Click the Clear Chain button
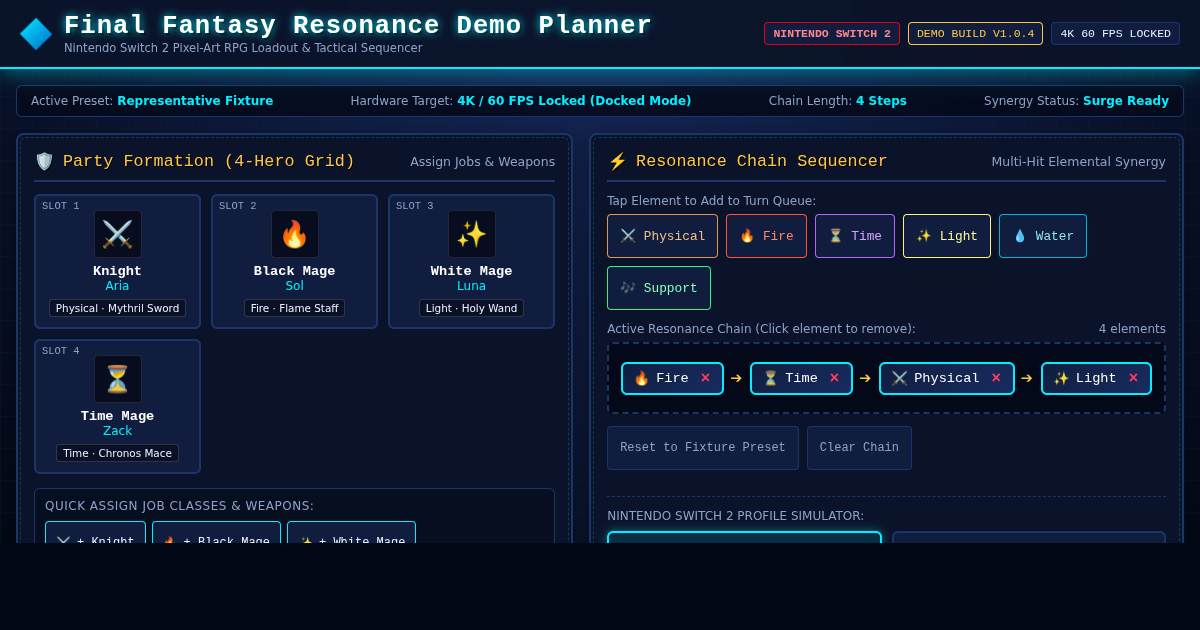The width and height of the screenshot is (1200, 630). 859,448
